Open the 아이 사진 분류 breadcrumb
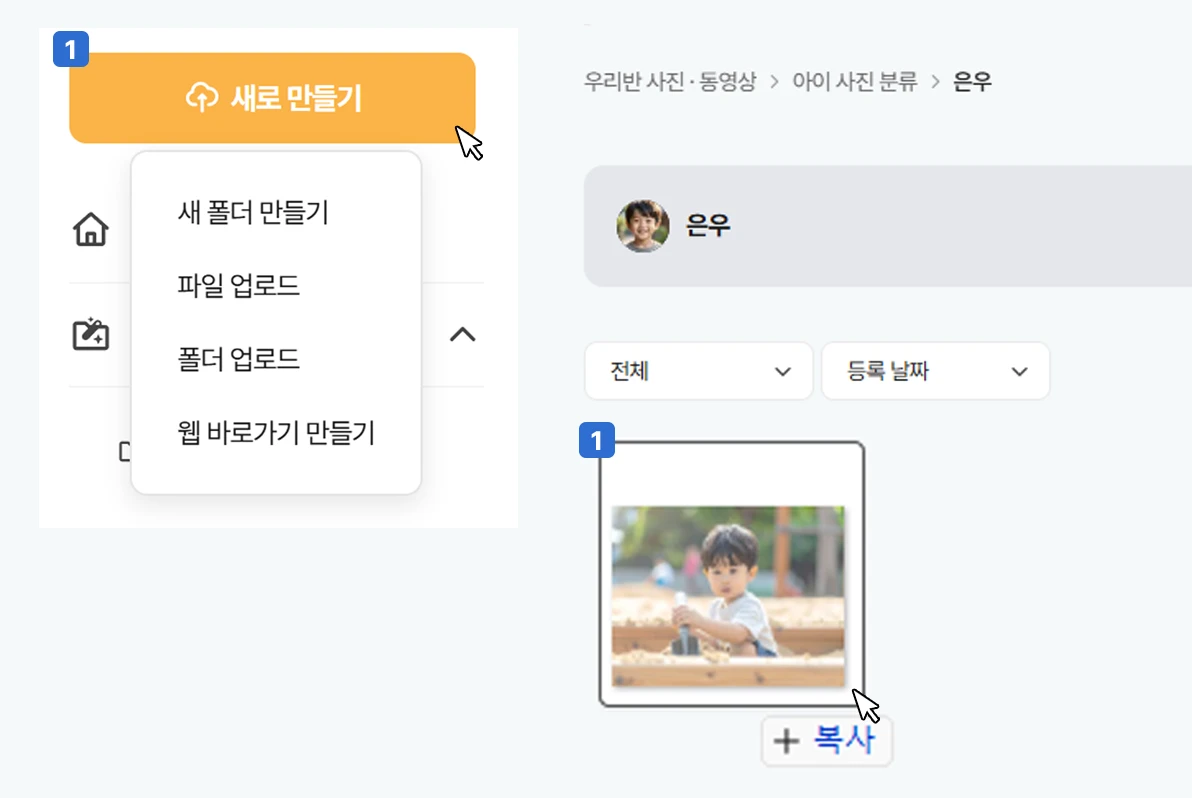Viewport: 1192px width, 798px height. pyautogui.click(x=855, y=82)
